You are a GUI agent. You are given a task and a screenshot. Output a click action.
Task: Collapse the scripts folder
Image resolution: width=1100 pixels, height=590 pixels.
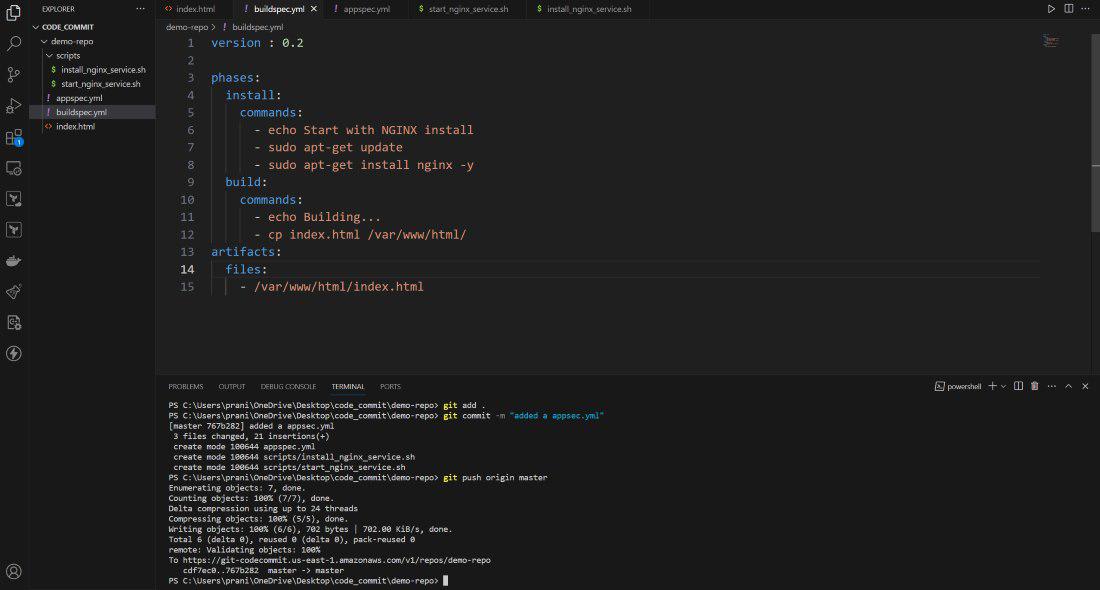(49, 55)
